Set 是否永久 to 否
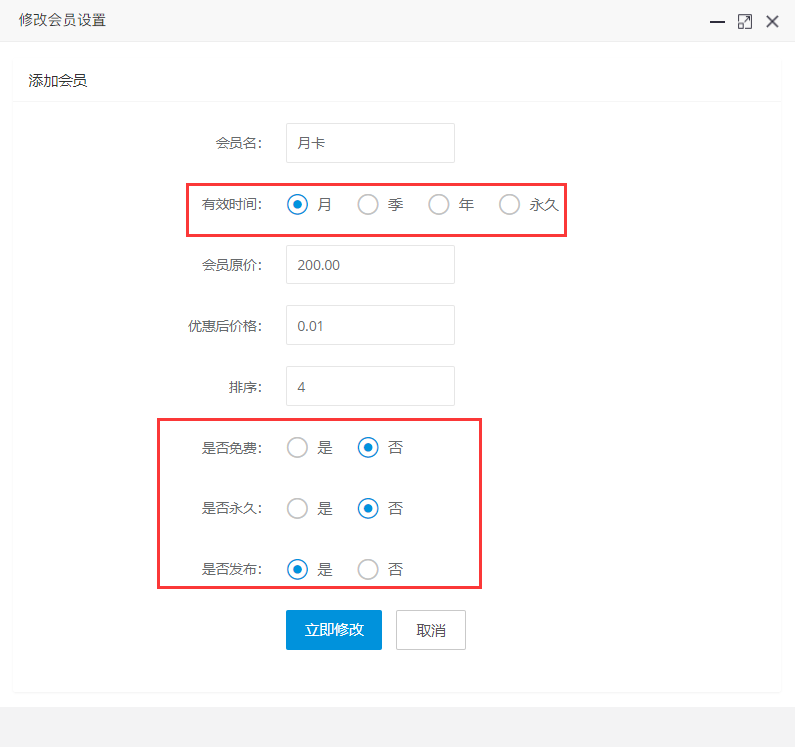The image size is (795, 747). point(368,508)
